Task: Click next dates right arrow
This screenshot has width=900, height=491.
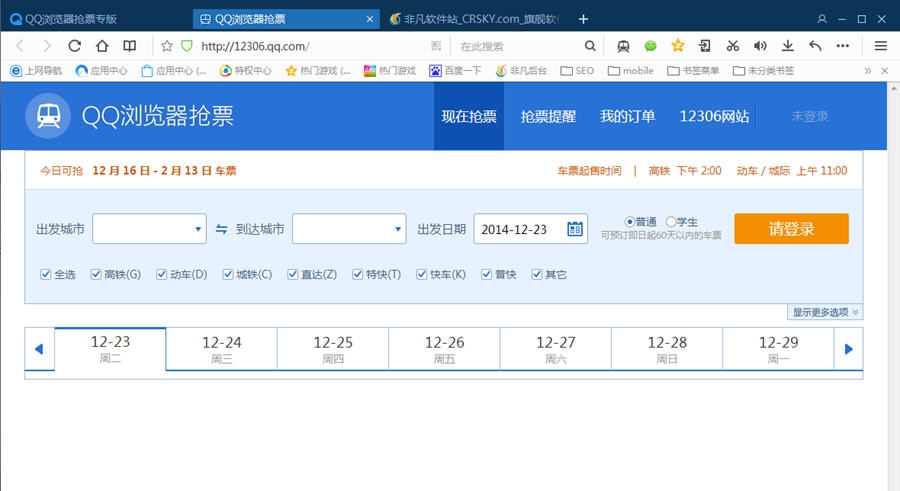Action: [849, 349]
